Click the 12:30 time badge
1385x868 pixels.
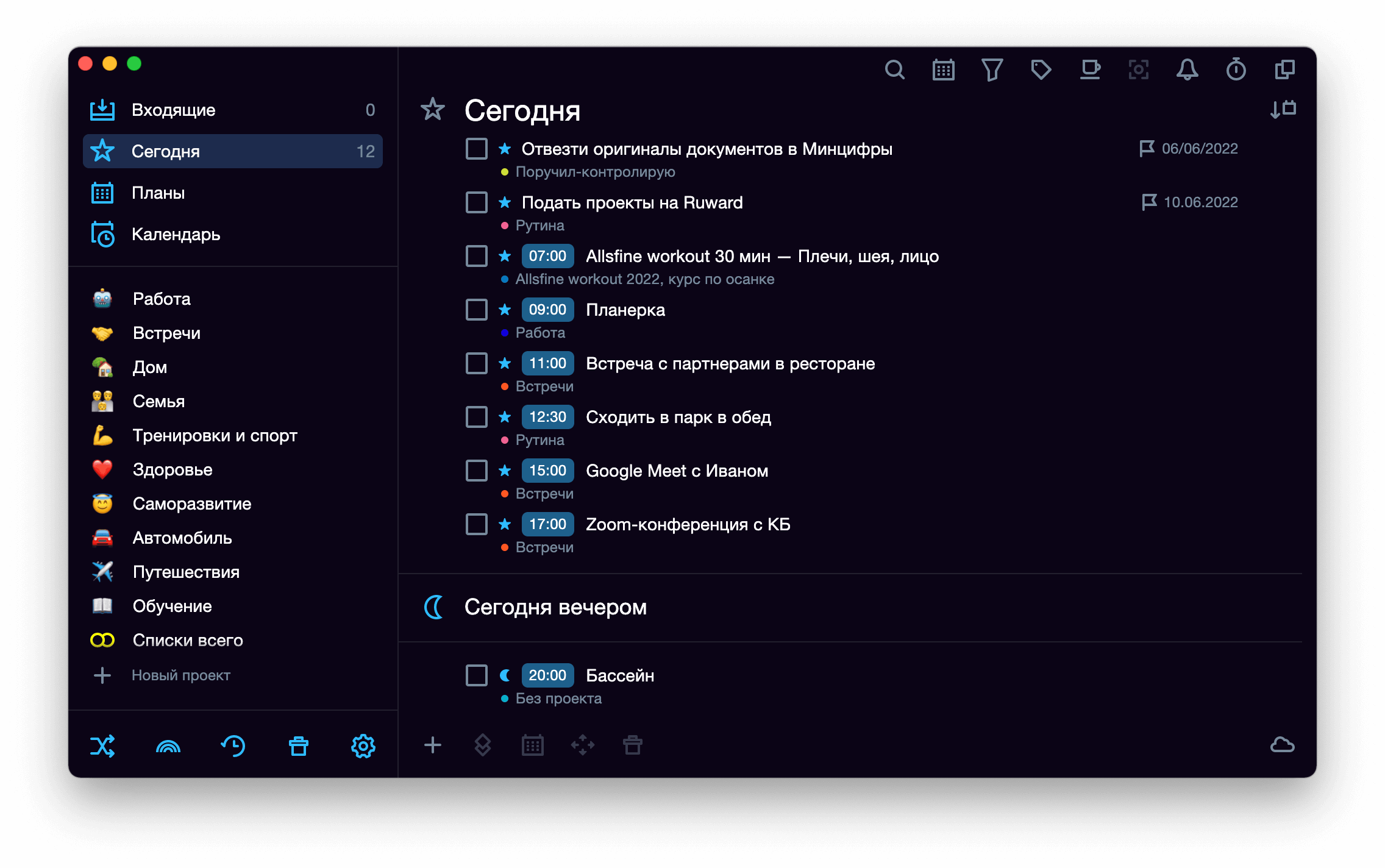pyautogui.click(x=547, y=417)
